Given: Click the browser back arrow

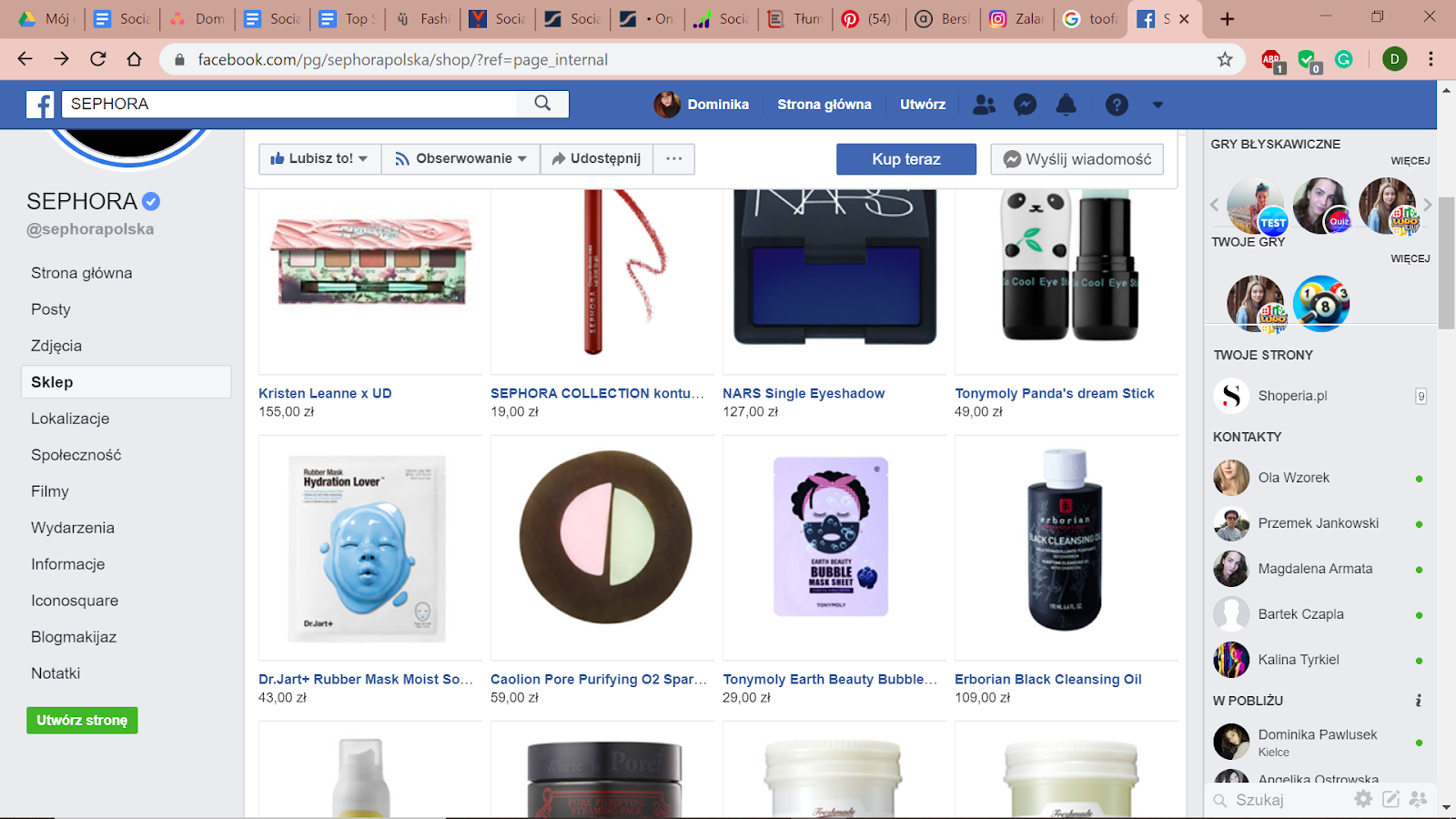Looking at the screenshot, I should (25, 59).
